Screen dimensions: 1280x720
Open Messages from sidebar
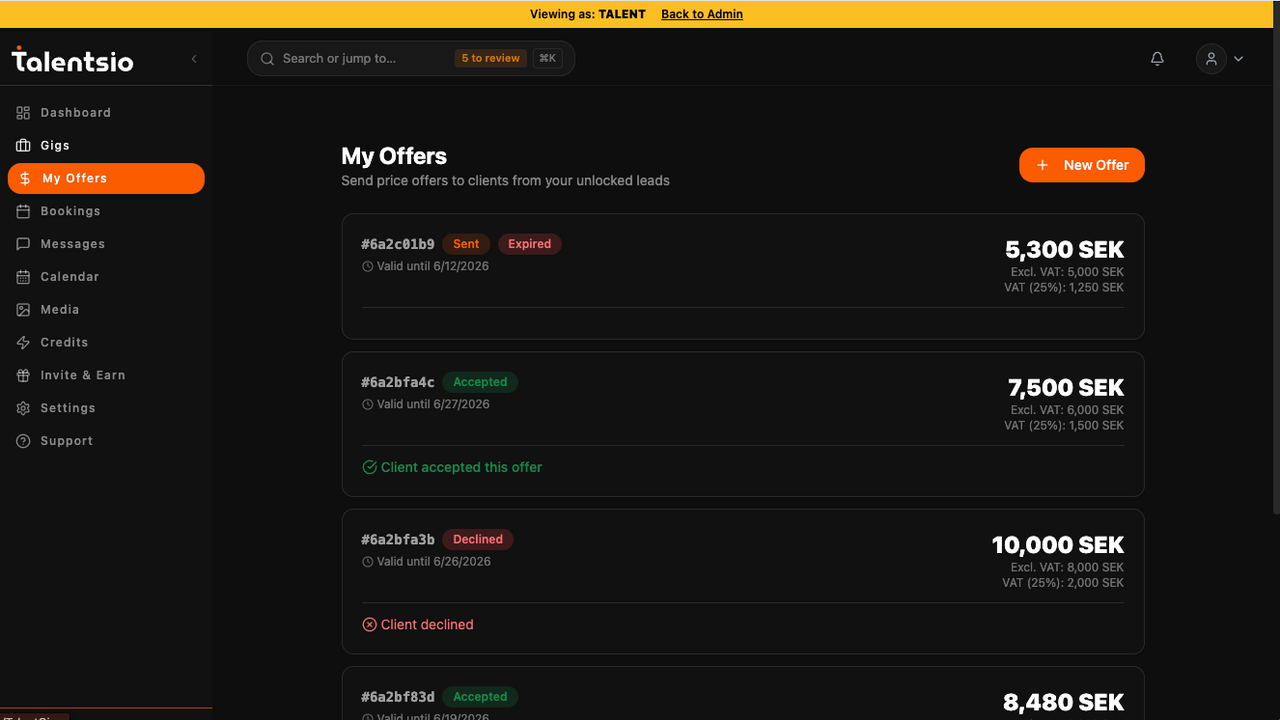[x=106, y=244]
